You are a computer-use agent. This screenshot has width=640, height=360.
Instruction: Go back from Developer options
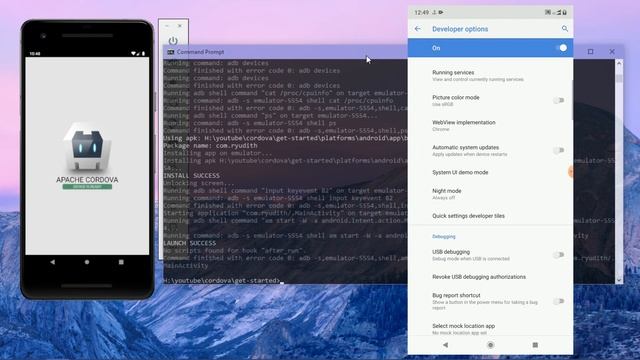pos(418,29)
